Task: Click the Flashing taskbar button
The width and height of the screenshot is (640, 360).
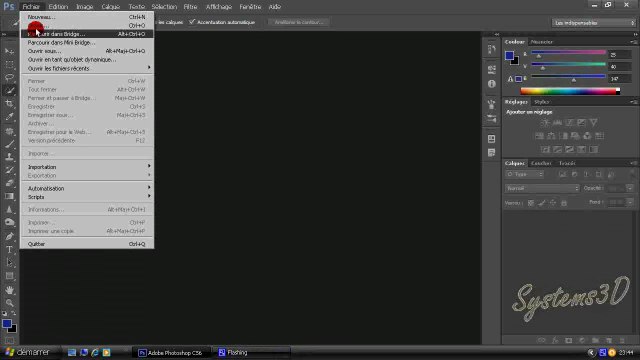Action: 252,353
